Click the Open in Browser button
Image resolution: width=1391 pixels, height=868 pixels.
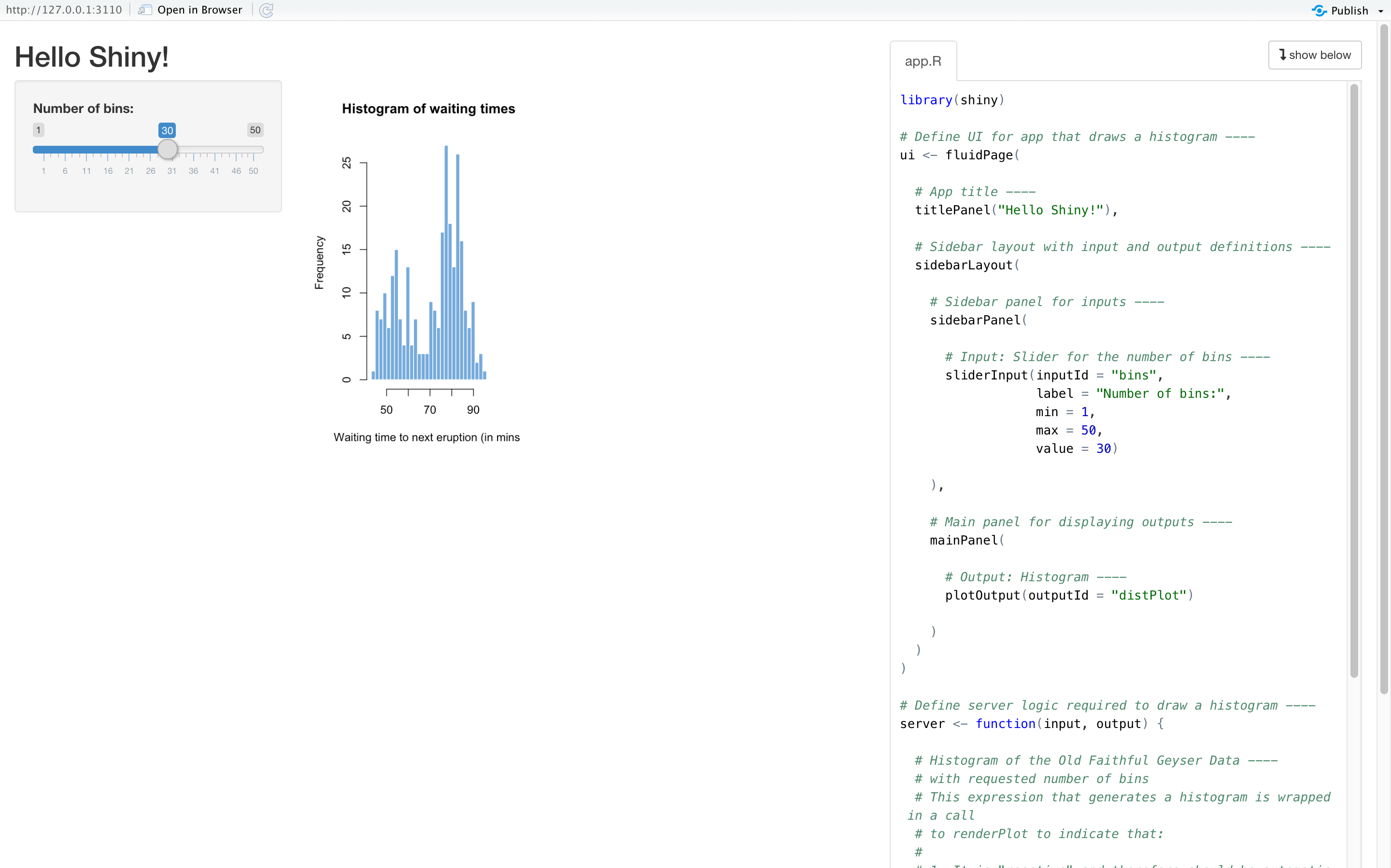190,10
